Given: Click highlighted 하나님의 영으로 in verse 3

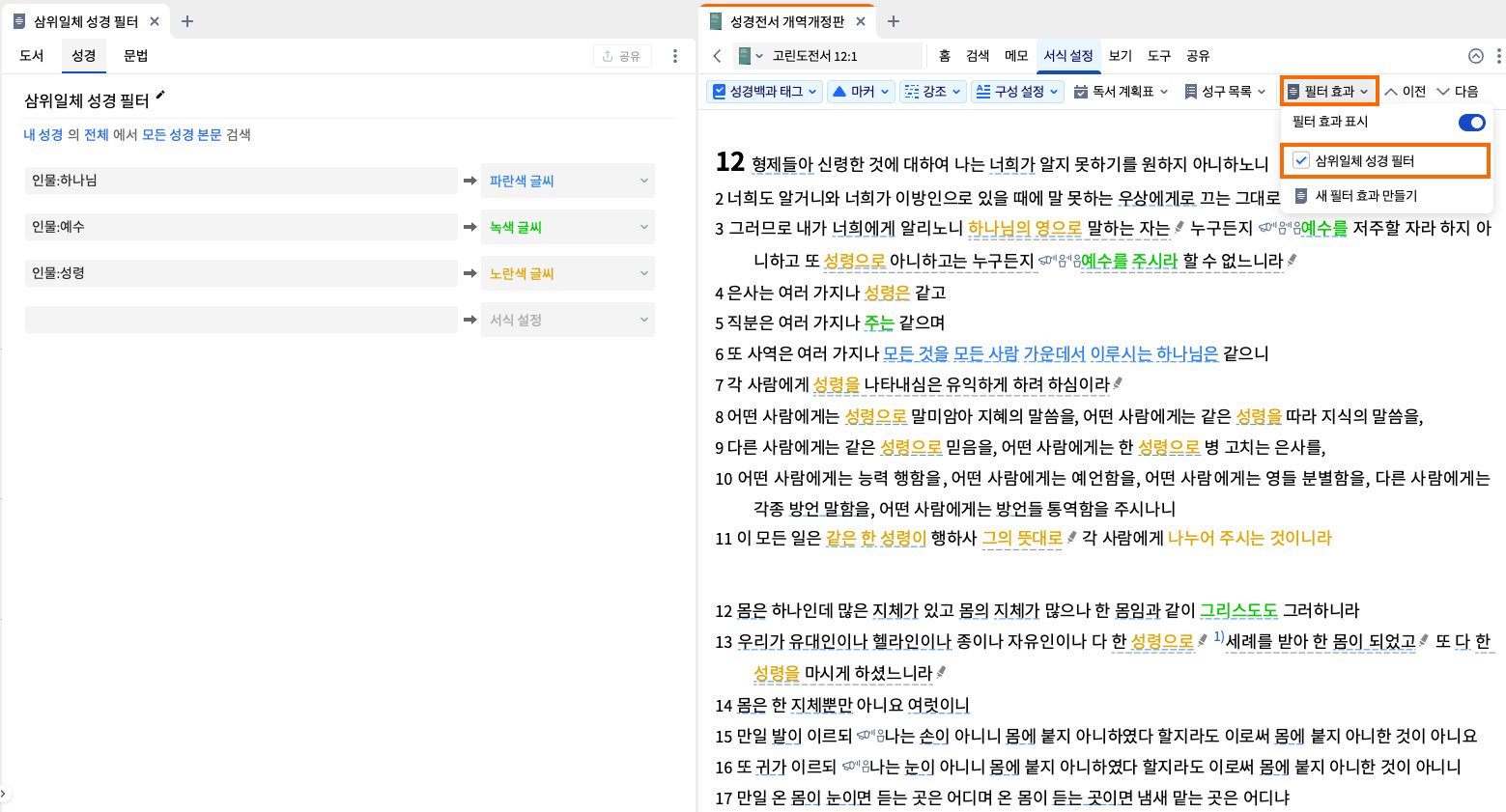Looking at the screenshot, I should pyautogui.click(x=1025, y=229).
